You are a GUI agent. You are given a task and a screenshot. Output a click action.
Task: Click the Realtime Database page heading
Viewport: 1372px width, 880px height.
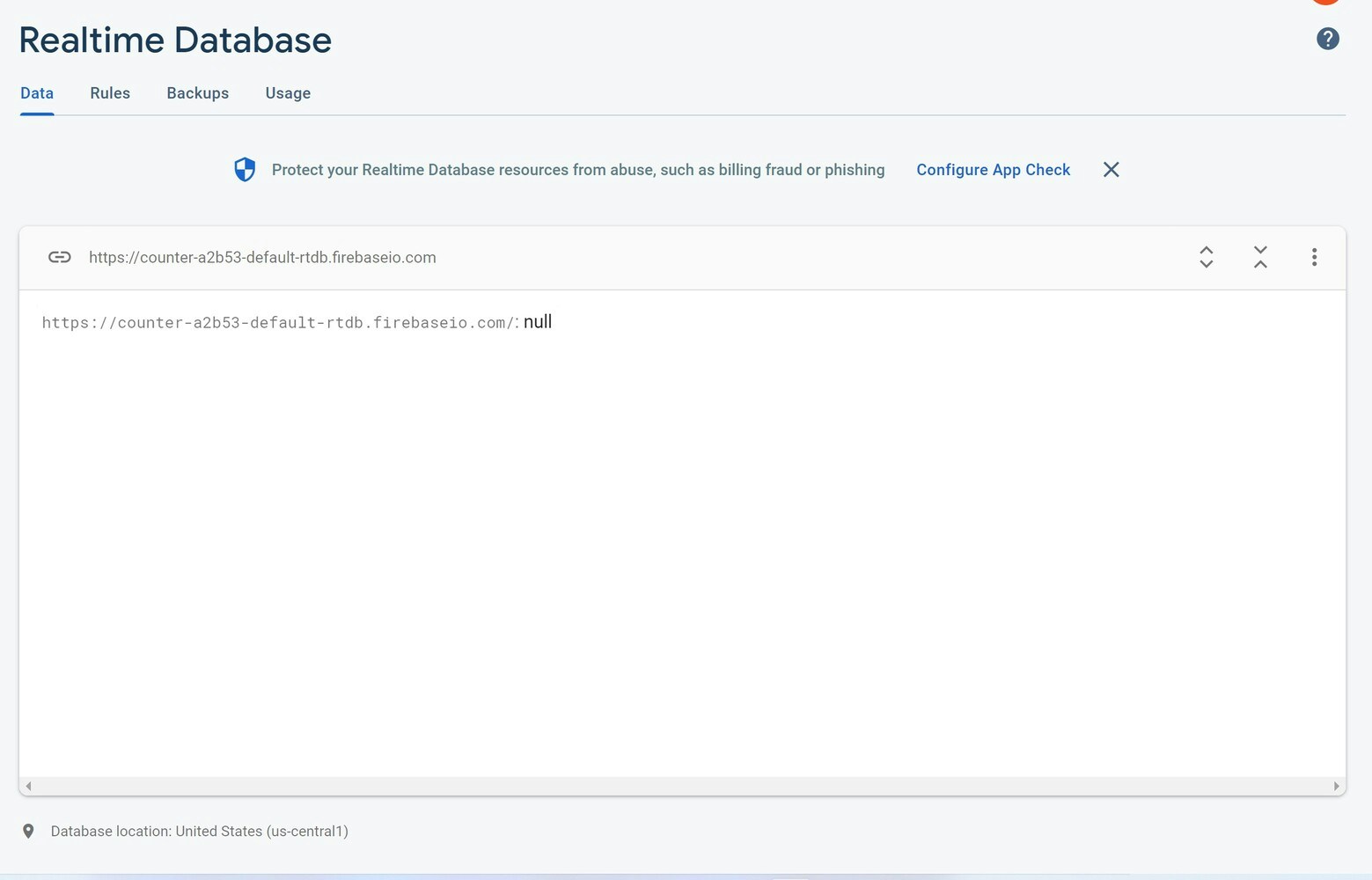(175, 40)
